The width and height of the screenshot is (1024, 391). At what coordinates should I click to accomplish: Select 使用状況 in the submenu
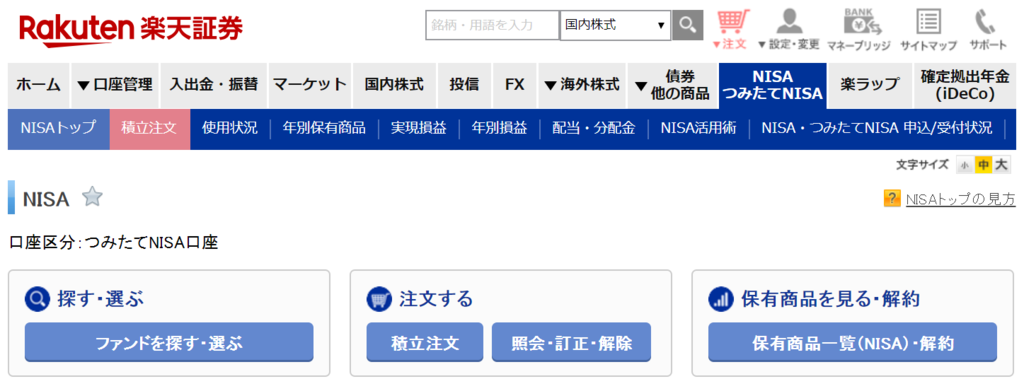point(230,129)
